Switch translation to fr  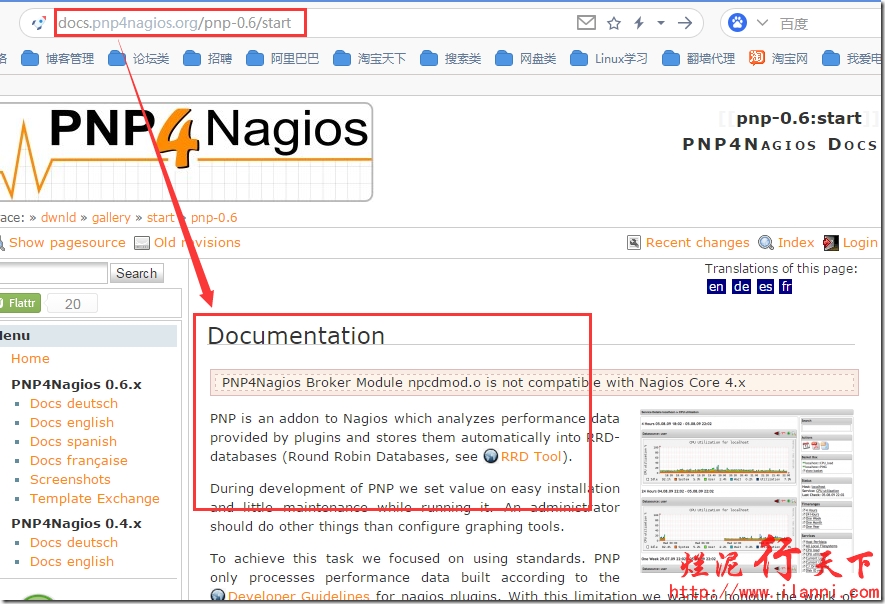click(786, 287)
